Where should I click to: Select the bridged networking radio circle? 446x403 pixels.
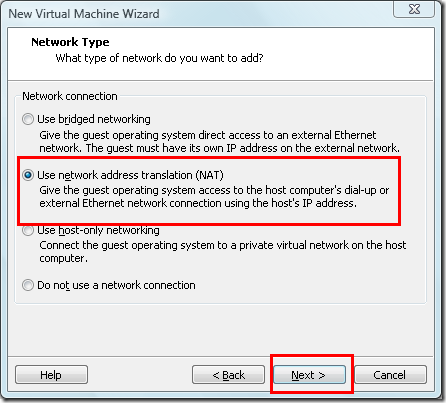28,119
